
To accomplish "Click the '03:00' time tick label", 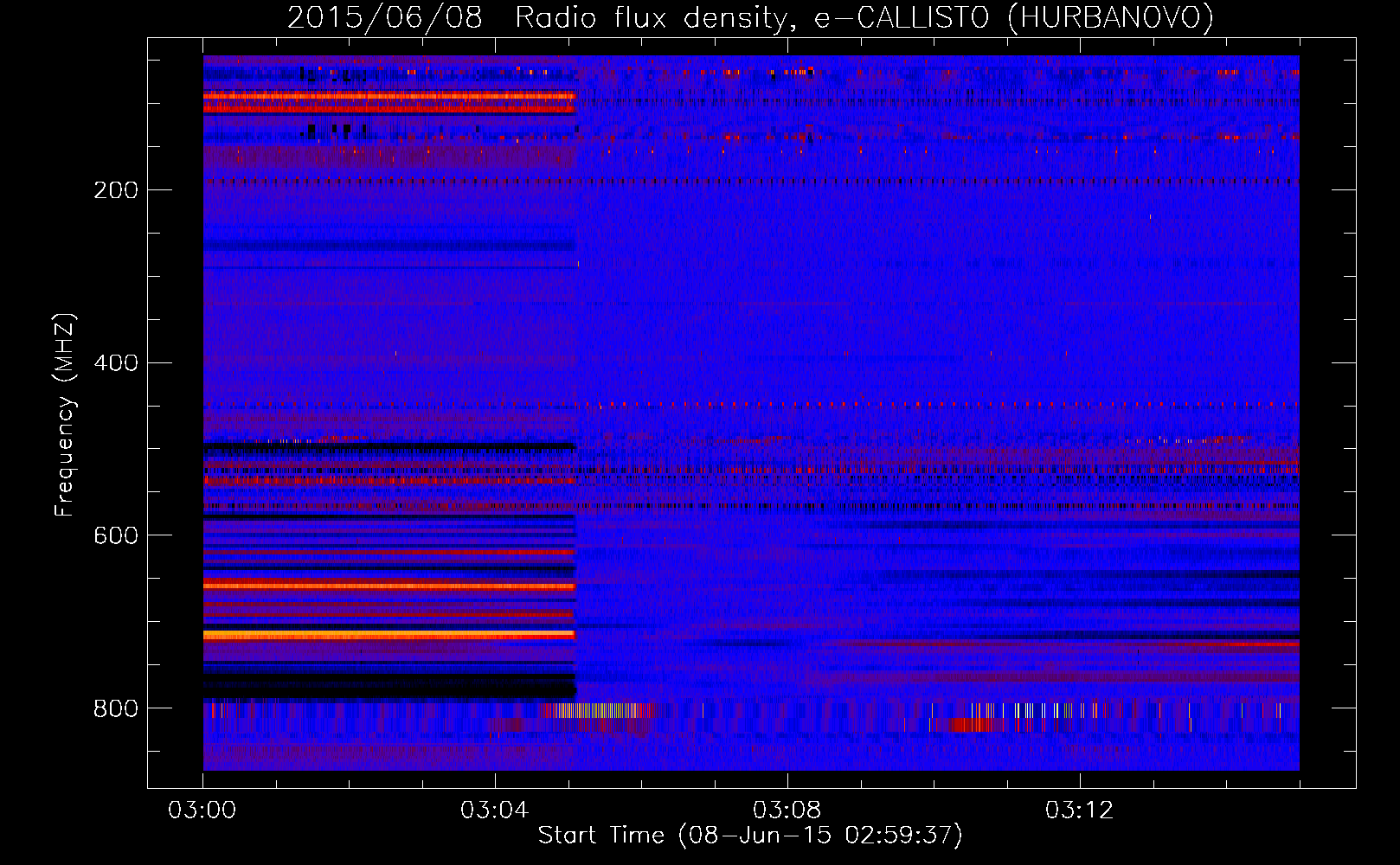I will [x=202, y=811].
